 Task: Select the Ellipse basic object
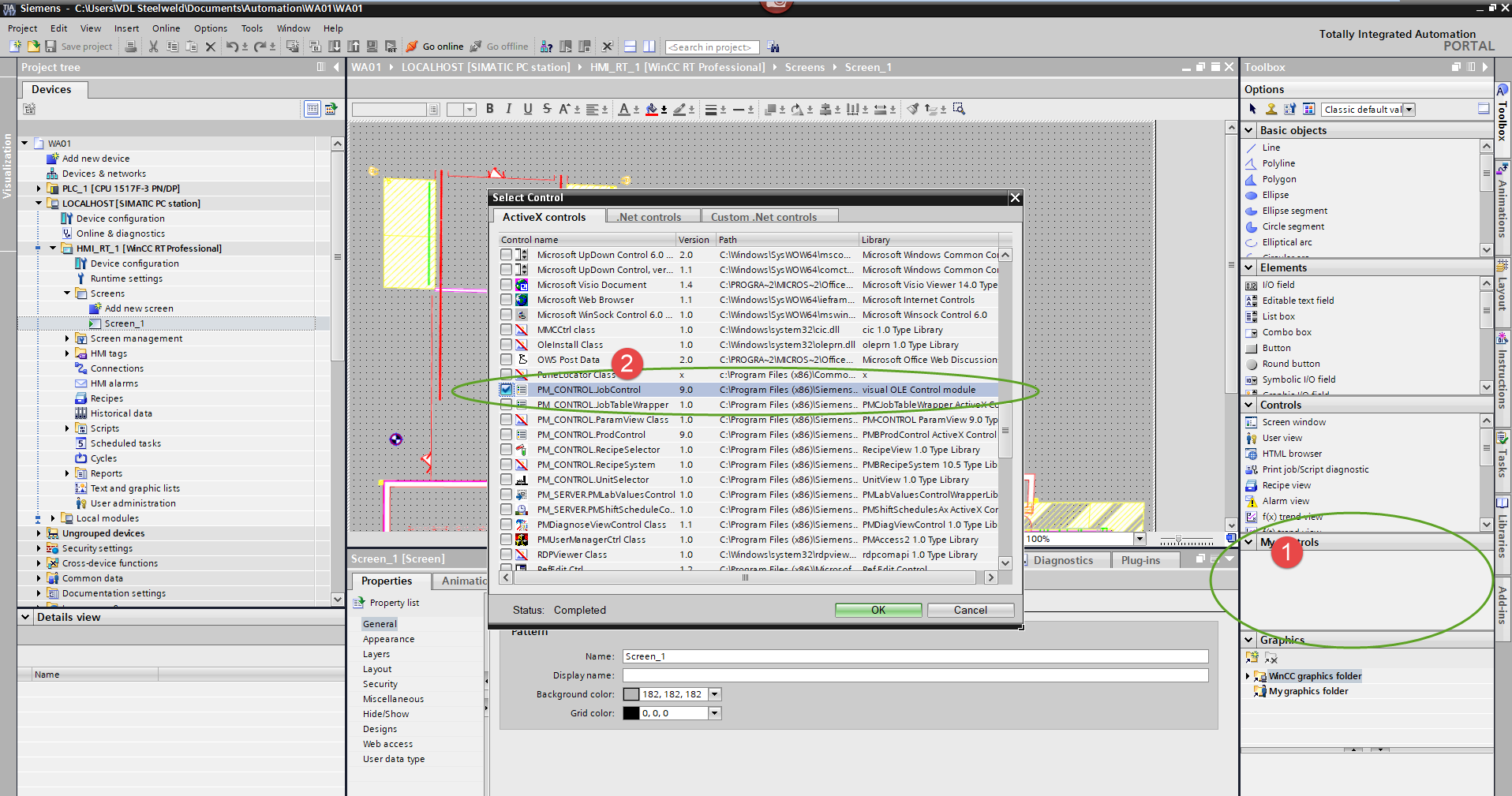(1274, 195)
